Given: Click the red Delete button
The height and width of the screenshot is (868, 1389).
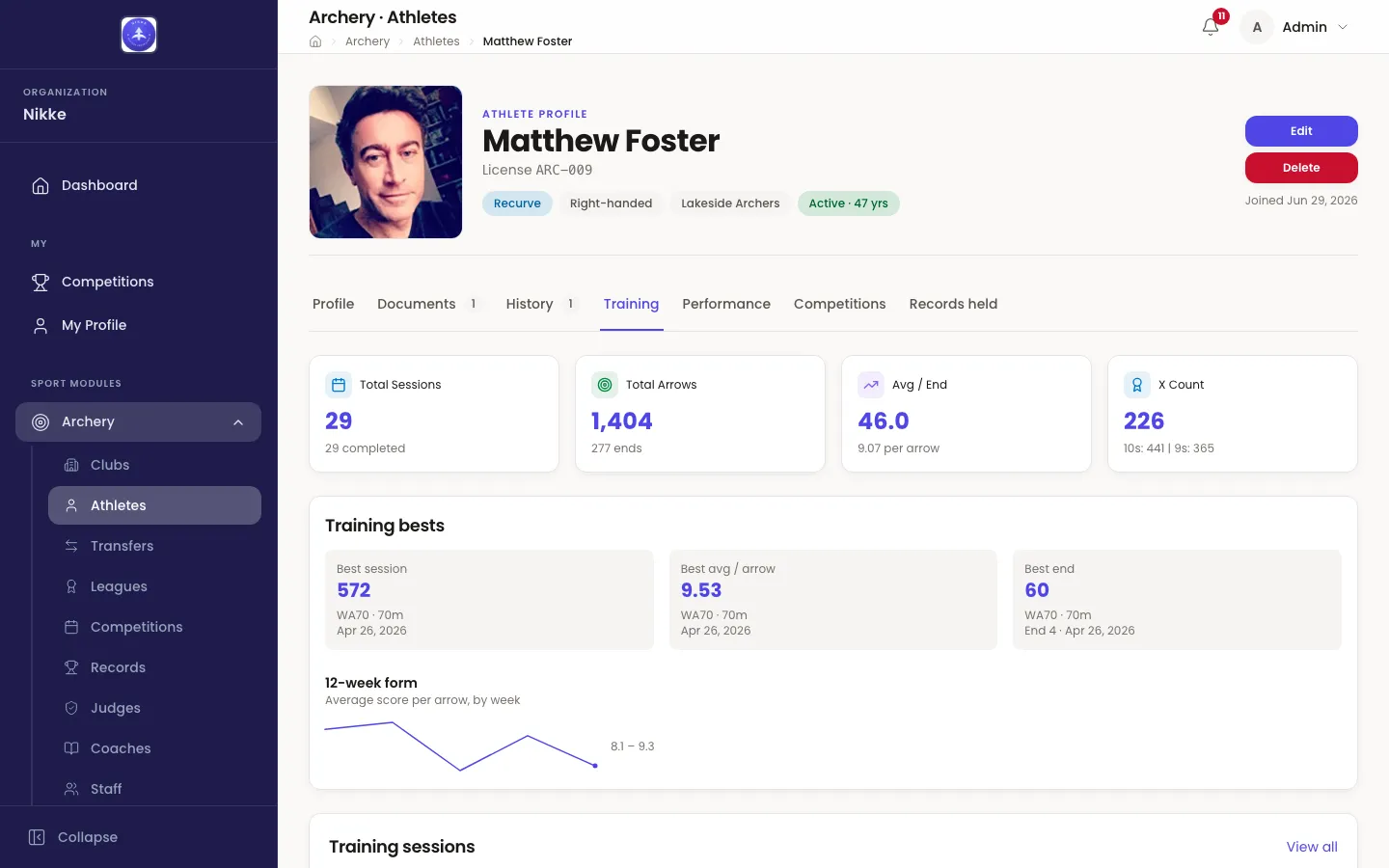Looking at the screenshot, I should click(x=1301, y=168).
